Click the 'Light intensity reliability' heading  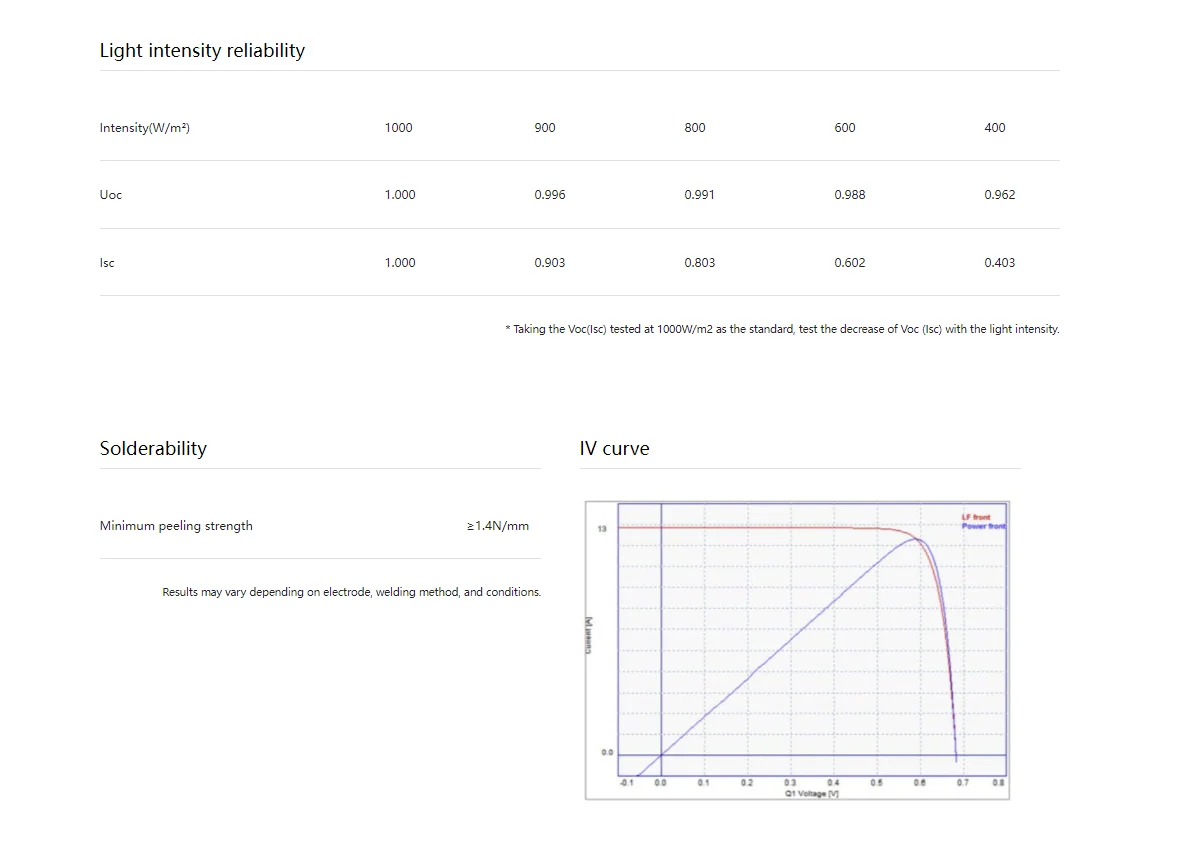pyautogui.click(x=202, y=50)
